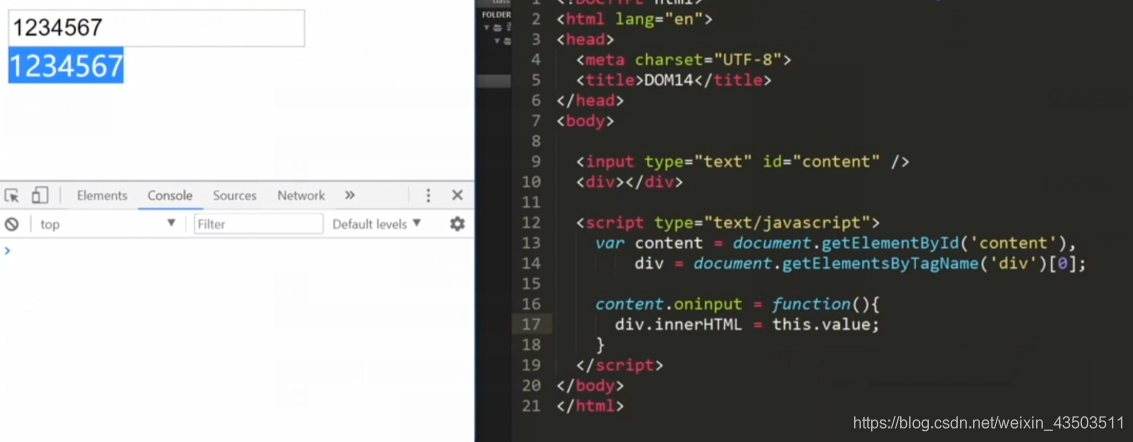Click the DOM14 title text in code
The image size is (1133, 442).
pos(669,80)
